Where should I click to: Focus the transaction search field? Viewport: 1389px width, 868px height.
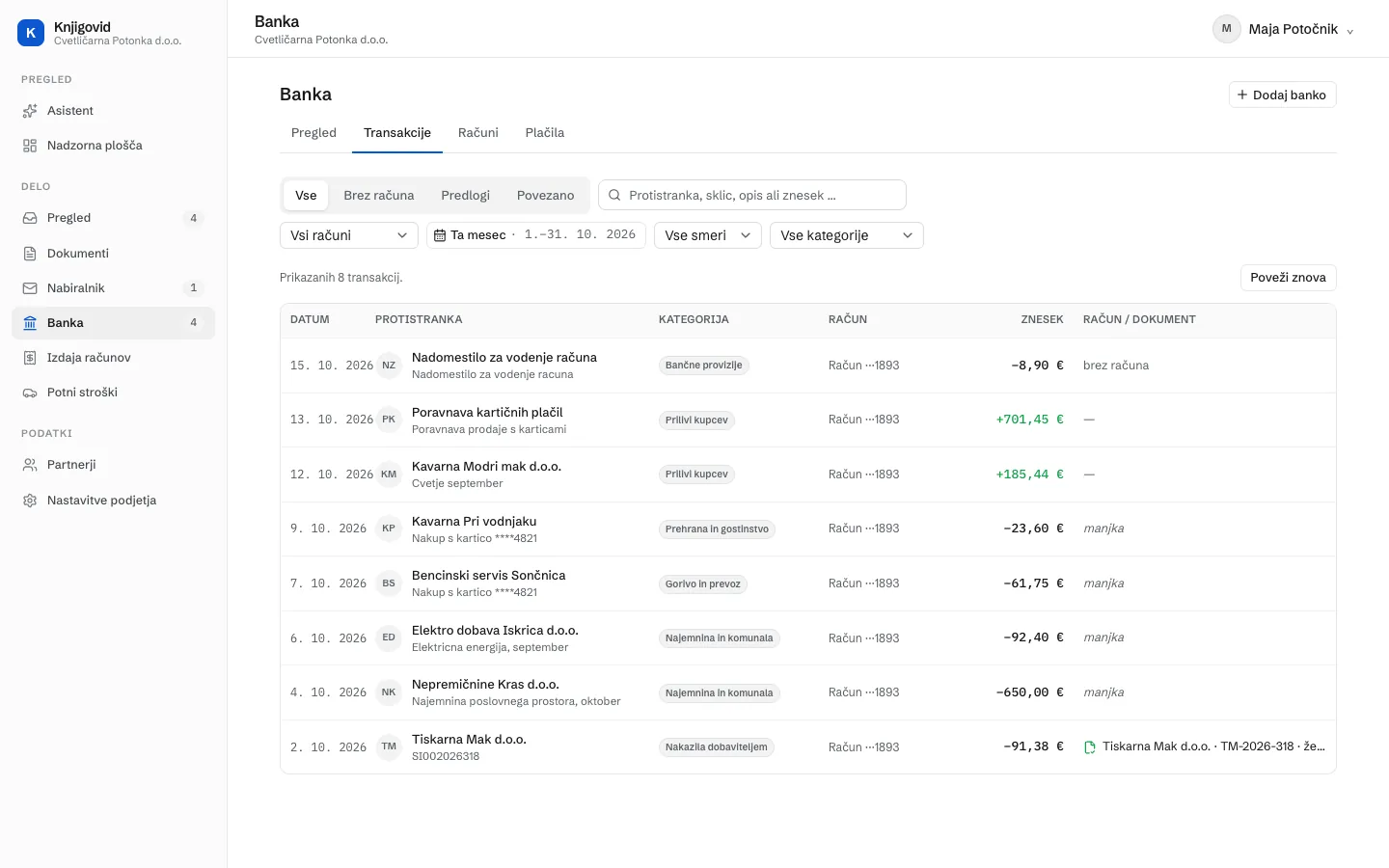[752, 195]
